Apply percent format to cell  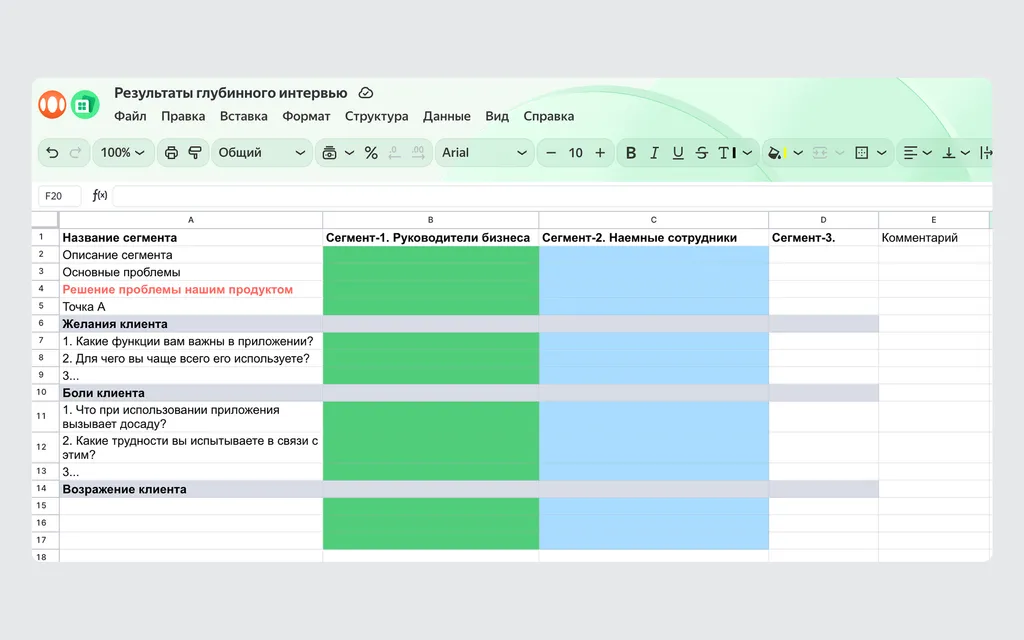371,153
